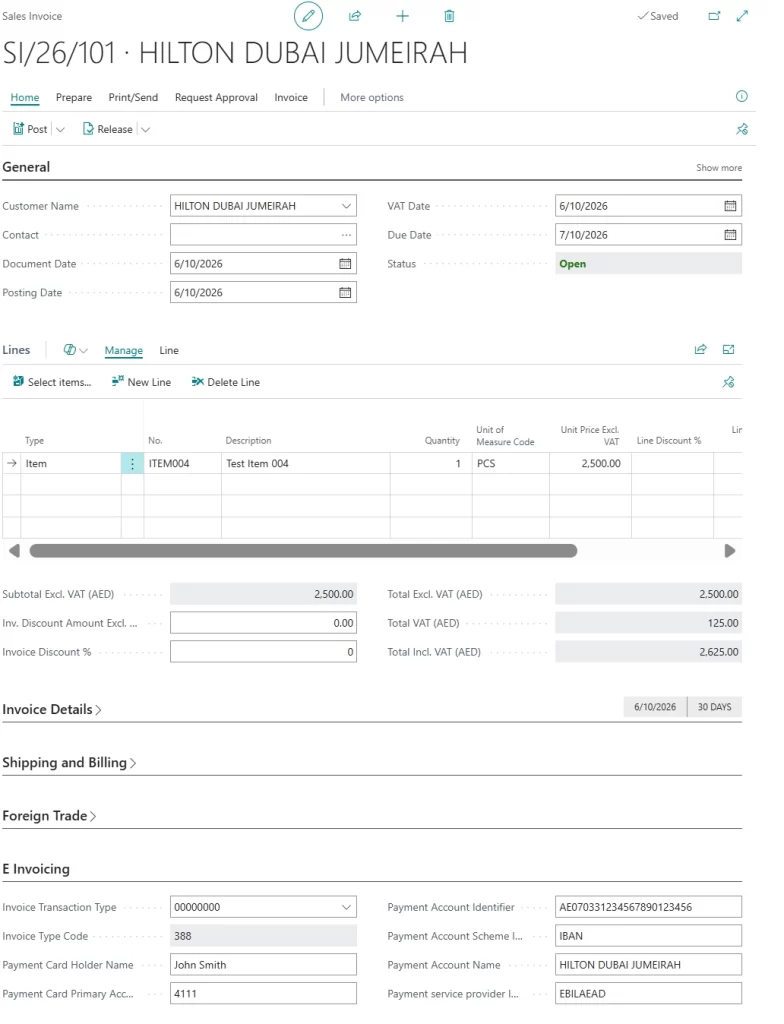Switch to the Prepare tab
The height and width of the screenshot is (1024, 784).
pos(74,97)
